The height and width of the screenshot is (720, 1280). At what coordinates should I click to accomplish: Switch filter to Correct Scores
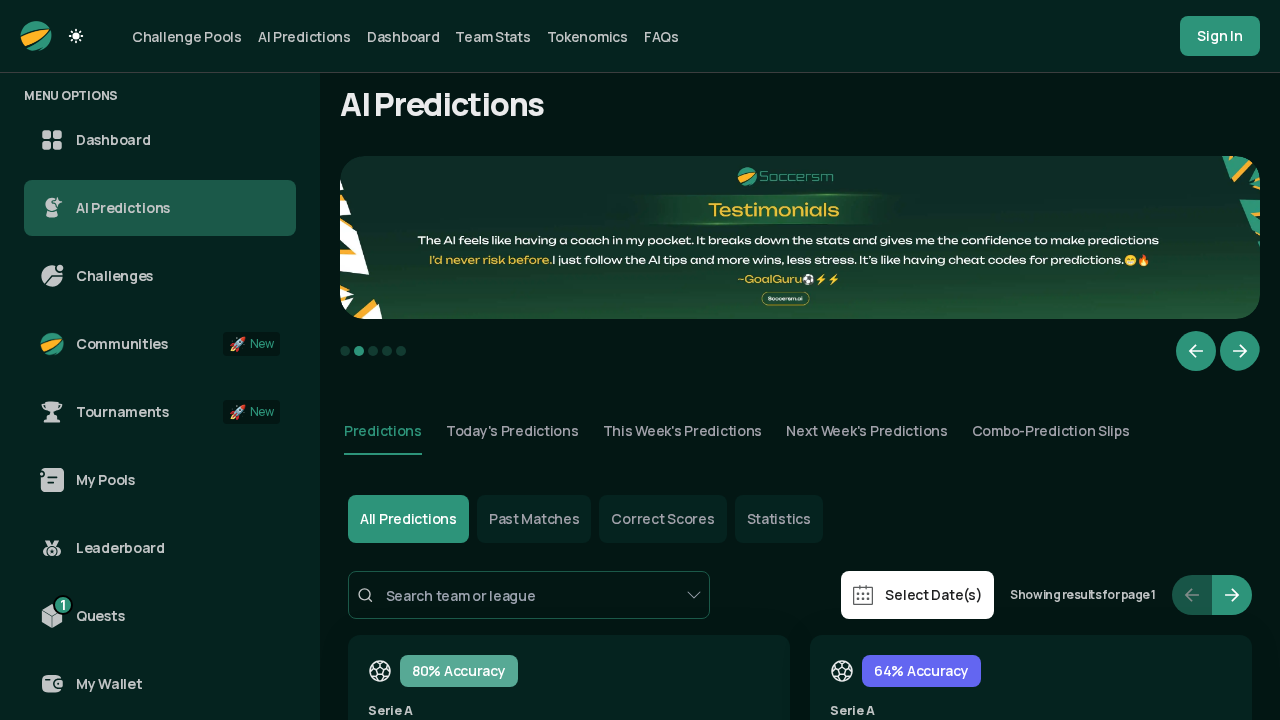(x=662, y=519)
